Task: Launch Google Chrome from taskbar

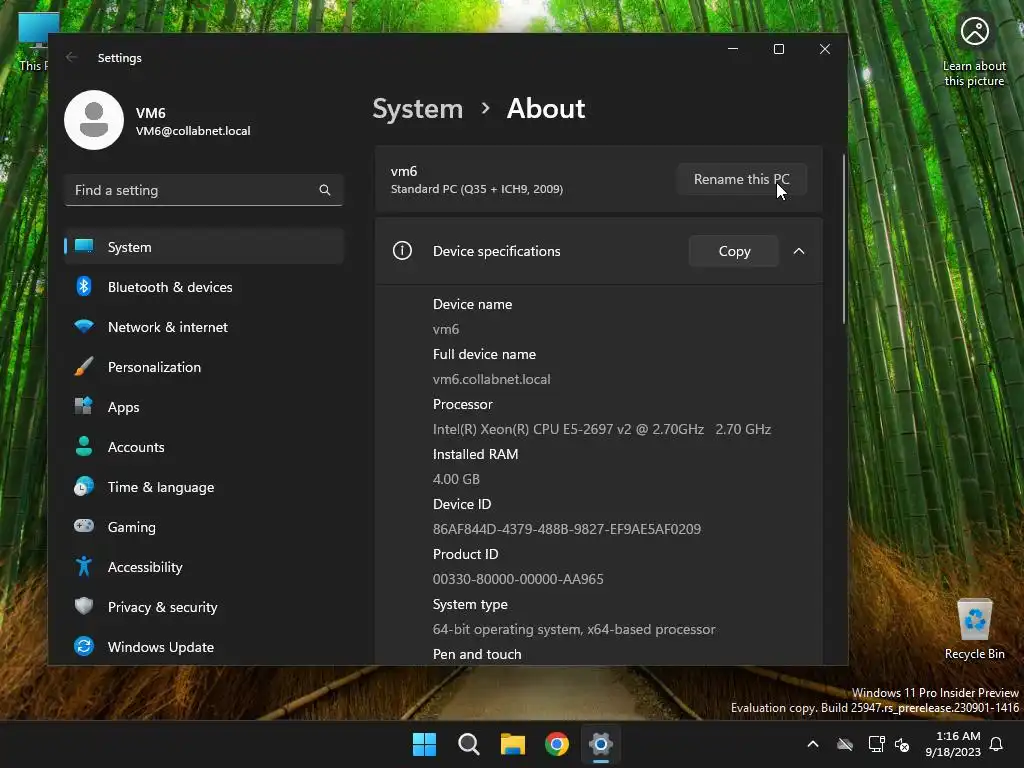Action: pyautogui.click(x=556, y=744)
